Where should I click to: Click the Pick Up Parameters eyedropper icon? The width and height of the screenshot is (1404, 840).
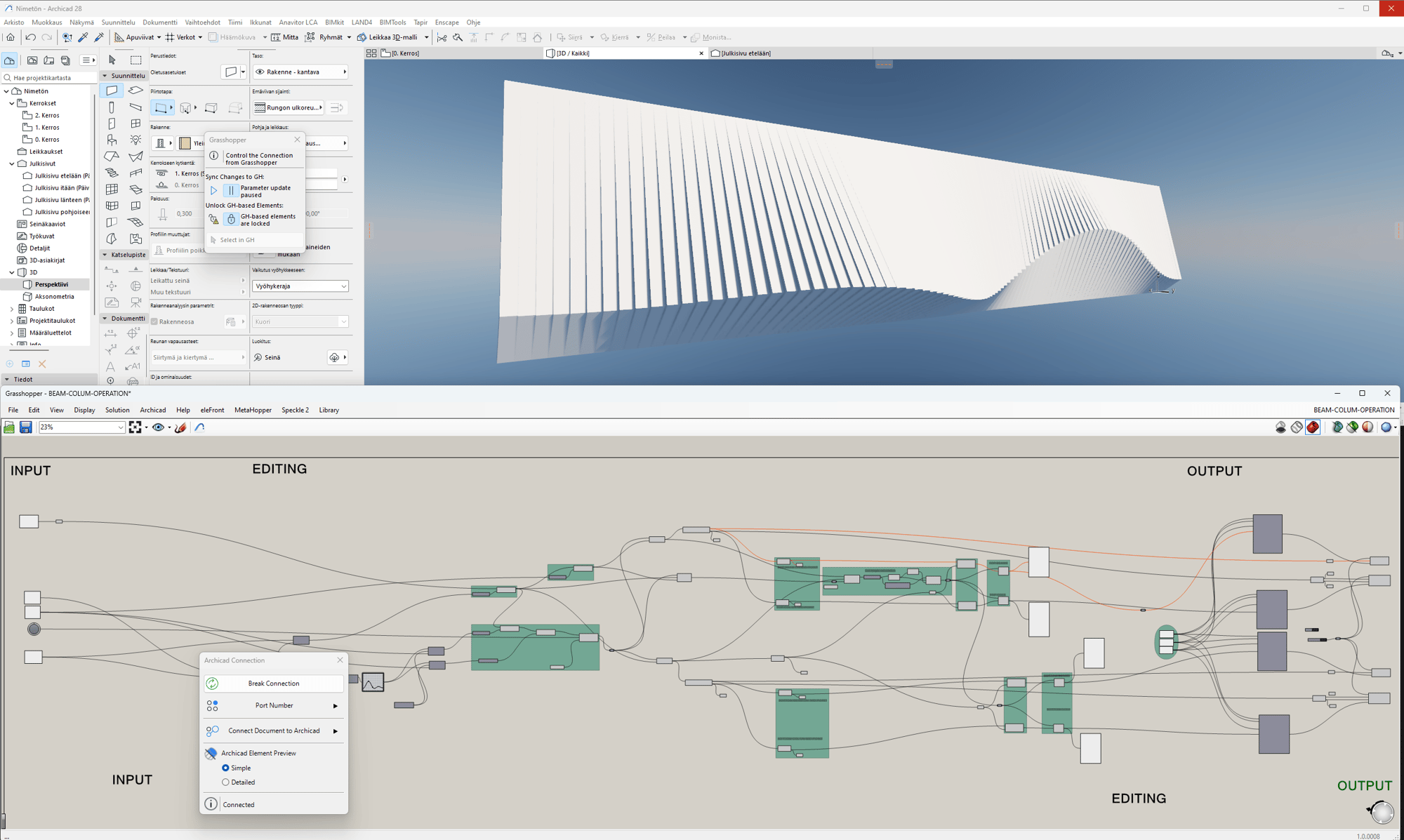83,37
